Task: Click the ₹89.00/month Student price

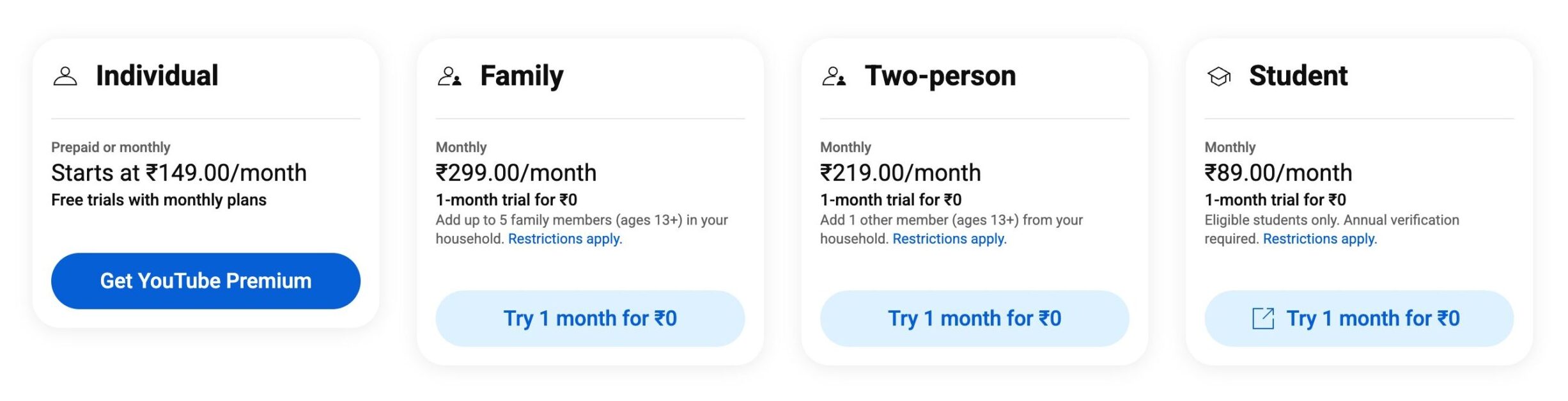Action: pos(1278,173)
